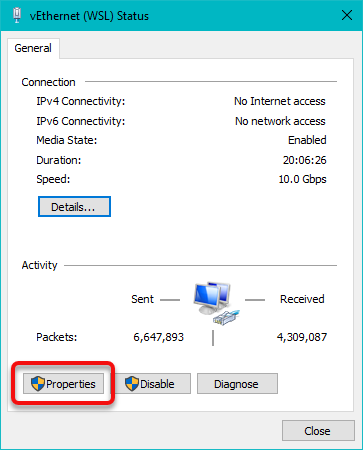363x450 pixels.
Task: Click the Media State Enabled value
Action: (307, 140)
